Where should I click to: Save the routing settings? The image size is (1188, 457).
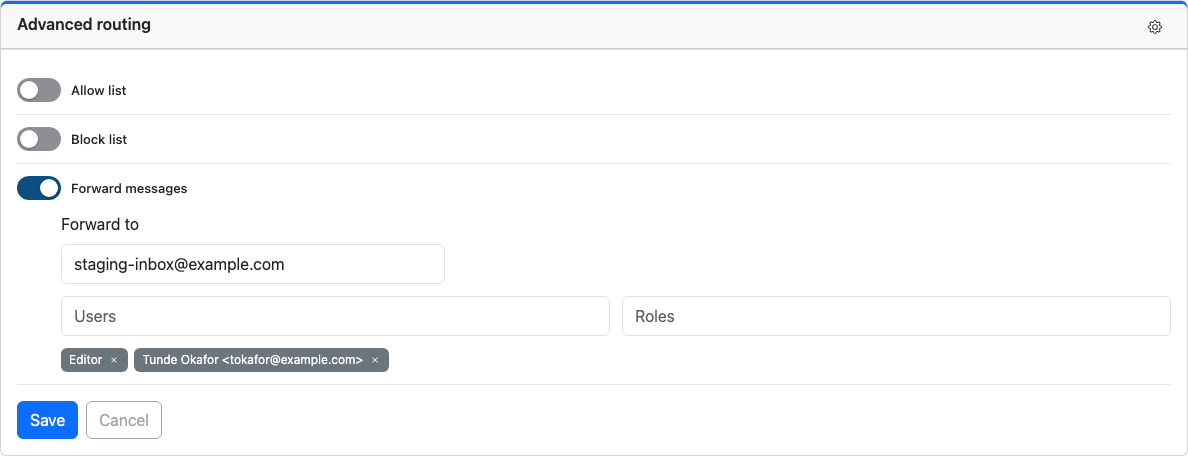click(x=48, y=420)
